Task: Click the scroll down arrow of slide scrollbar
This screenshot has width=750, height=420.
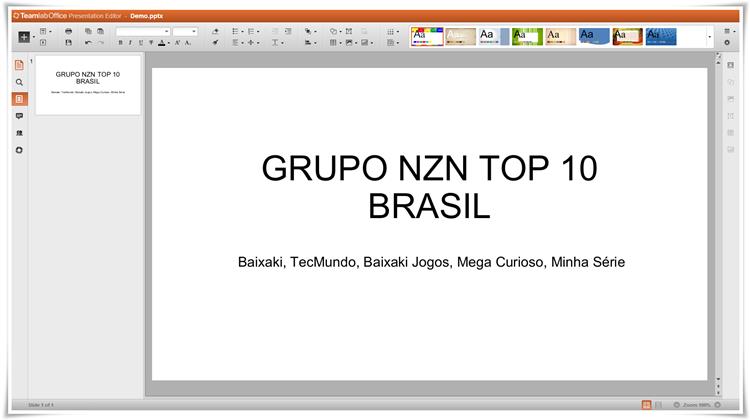Action: coord(718,379)
